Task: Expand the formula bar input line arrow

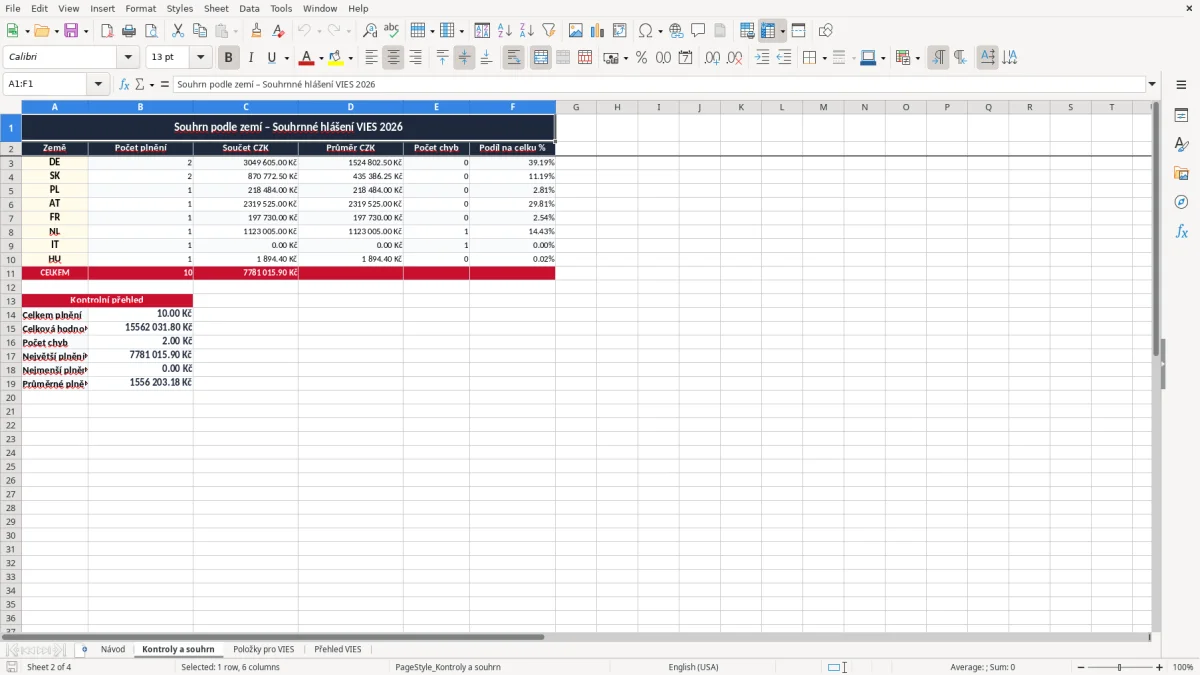Action: tap(1152, 84)
